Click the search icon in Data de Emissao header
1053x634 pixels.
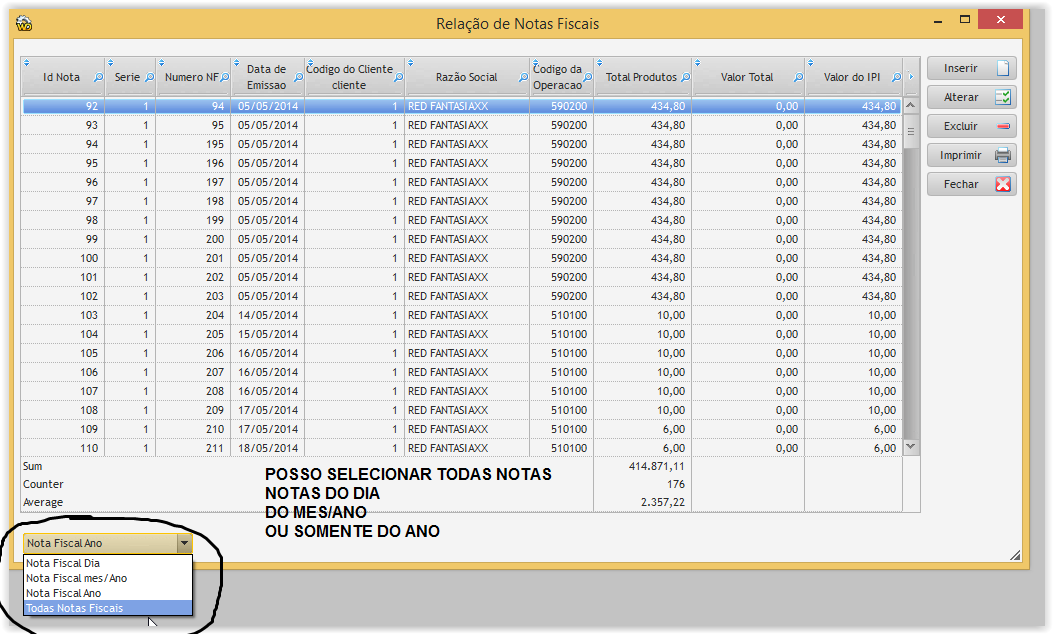[298, 77]
